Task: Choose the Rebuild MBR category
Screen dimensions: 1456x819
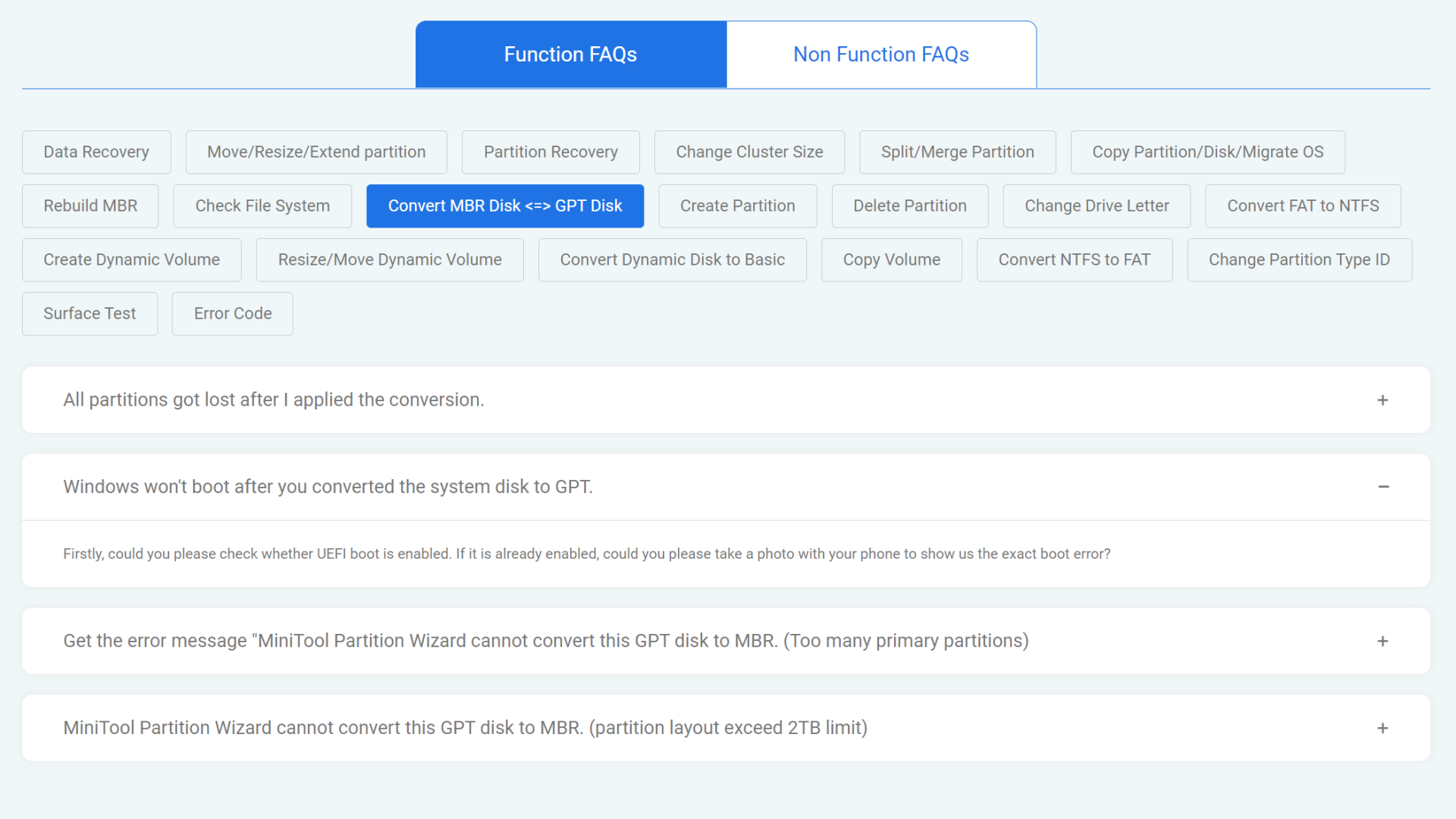Action: pos(90,206)
